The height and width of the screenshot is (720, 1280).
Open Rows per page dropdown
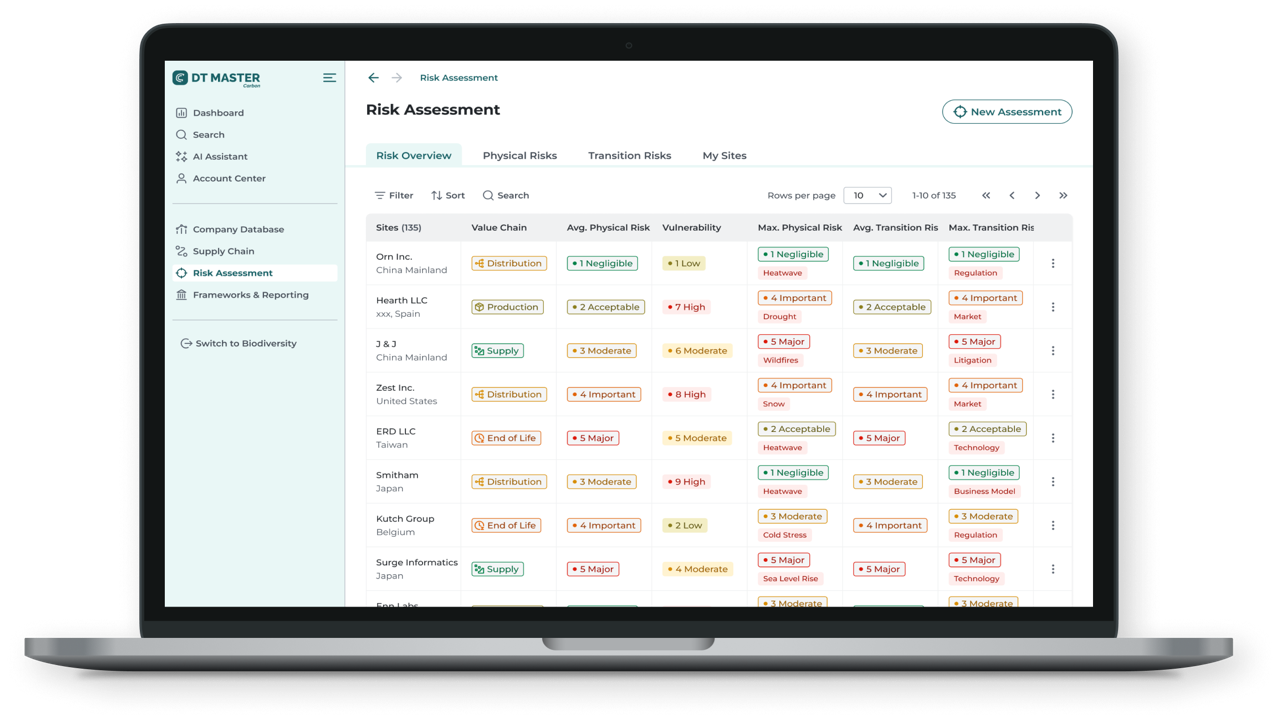click(x=867, y=196)
